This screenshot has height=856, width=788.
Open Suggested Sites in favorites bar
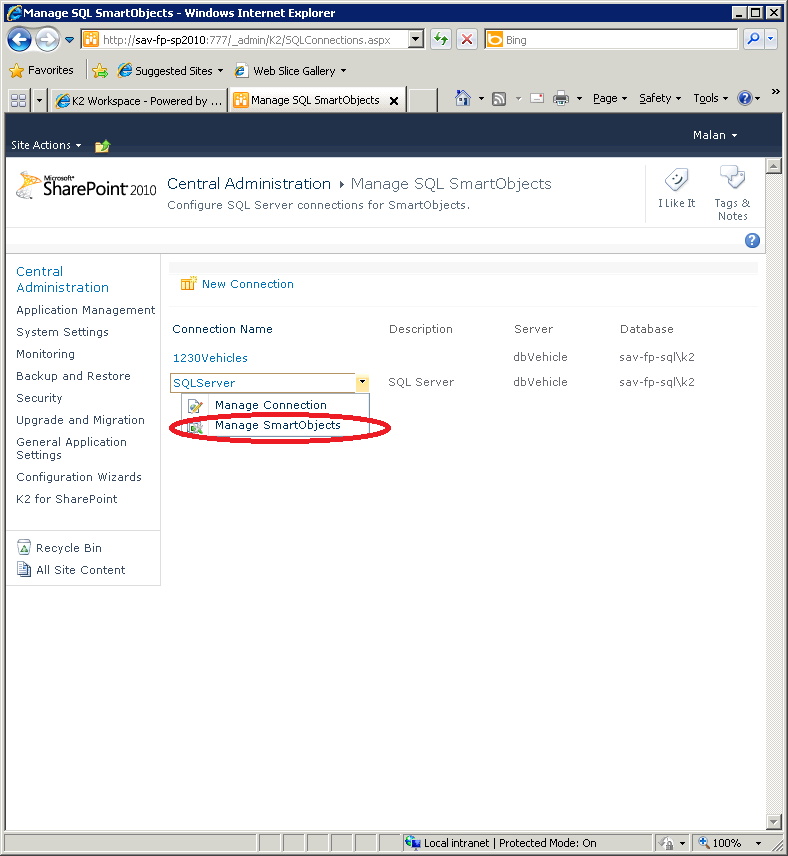[x=170, y=70]
